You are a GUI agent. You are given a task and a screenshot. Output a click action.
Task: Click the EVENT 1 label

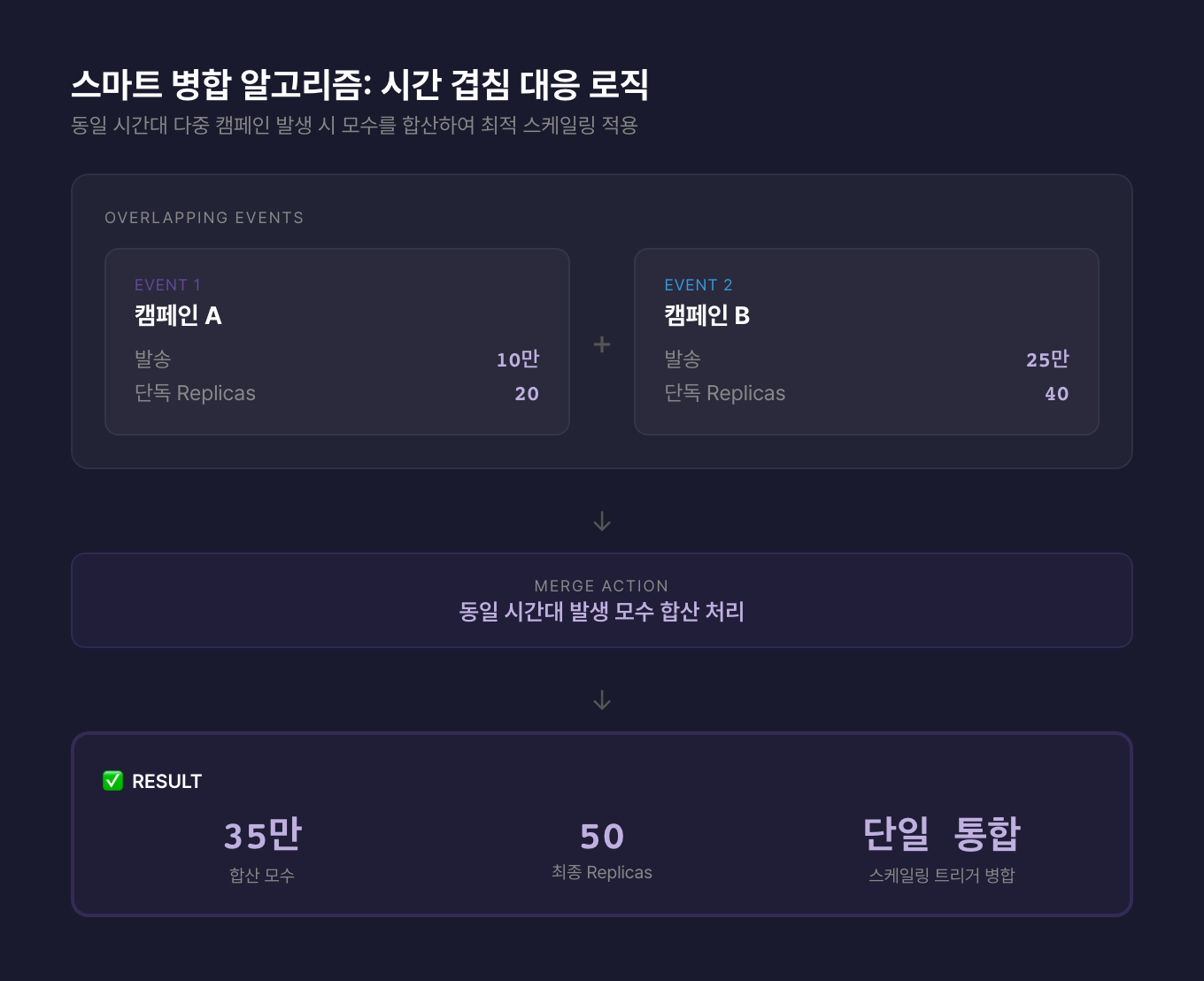[x=167, y=285]
